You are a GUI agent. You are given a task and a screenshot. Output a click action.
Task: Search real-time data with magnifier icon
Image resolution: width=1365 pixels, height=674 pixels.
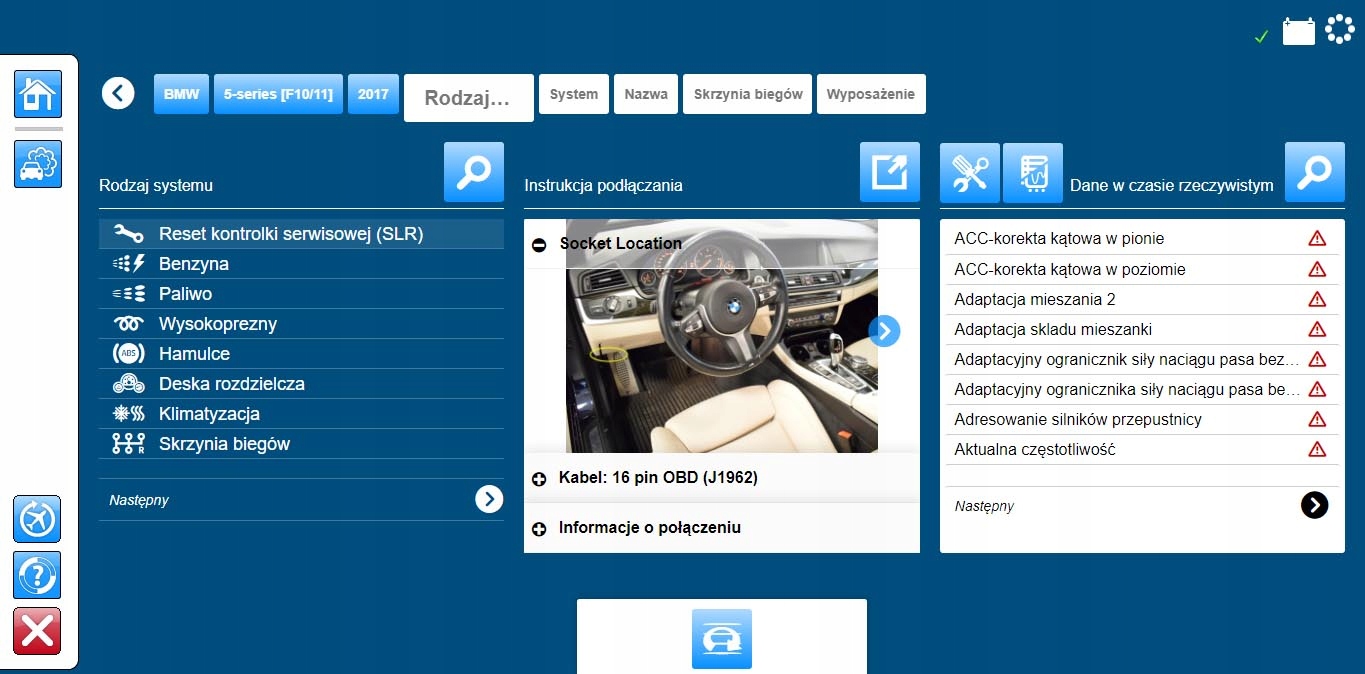tap(1314, 172)
